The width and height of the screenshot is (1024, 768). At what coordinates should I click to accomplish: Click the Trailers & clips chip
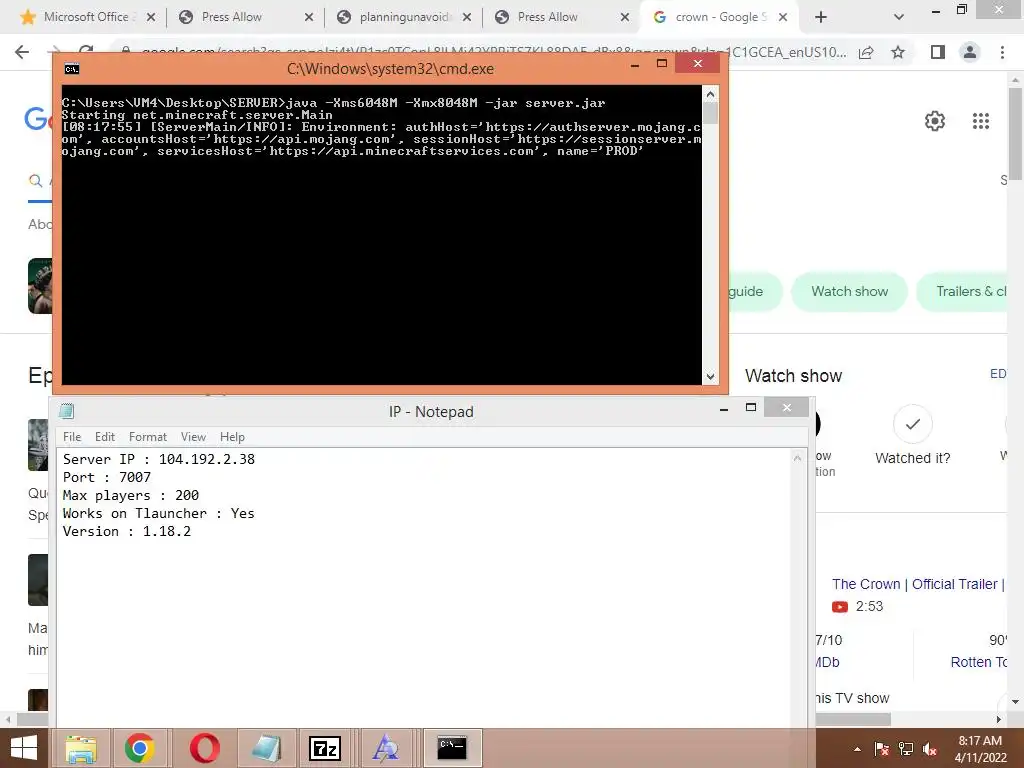pyautogui.click(x=961, y=291)
